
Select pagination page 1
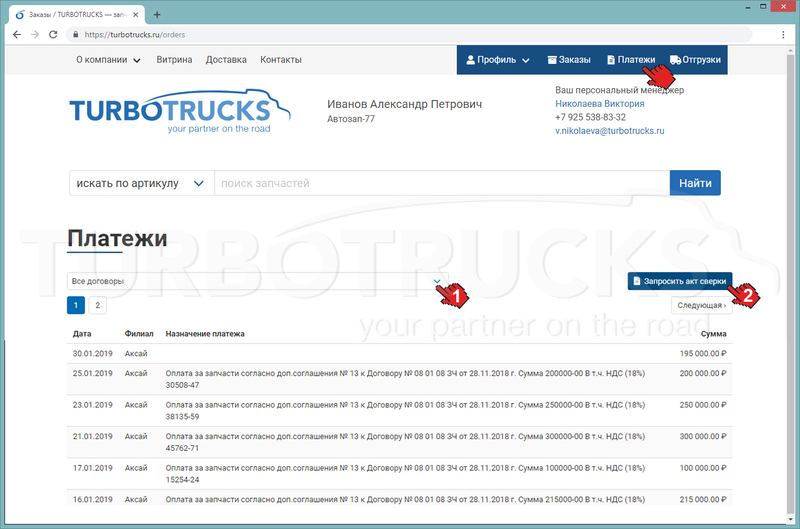point(76,306)
